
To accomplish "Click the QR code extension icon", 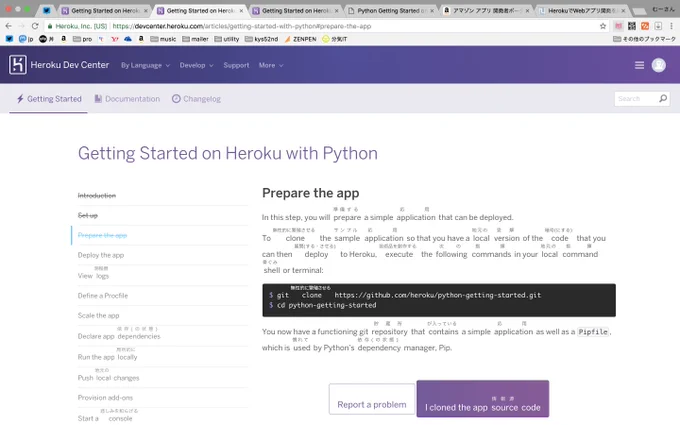I will 632,26.
